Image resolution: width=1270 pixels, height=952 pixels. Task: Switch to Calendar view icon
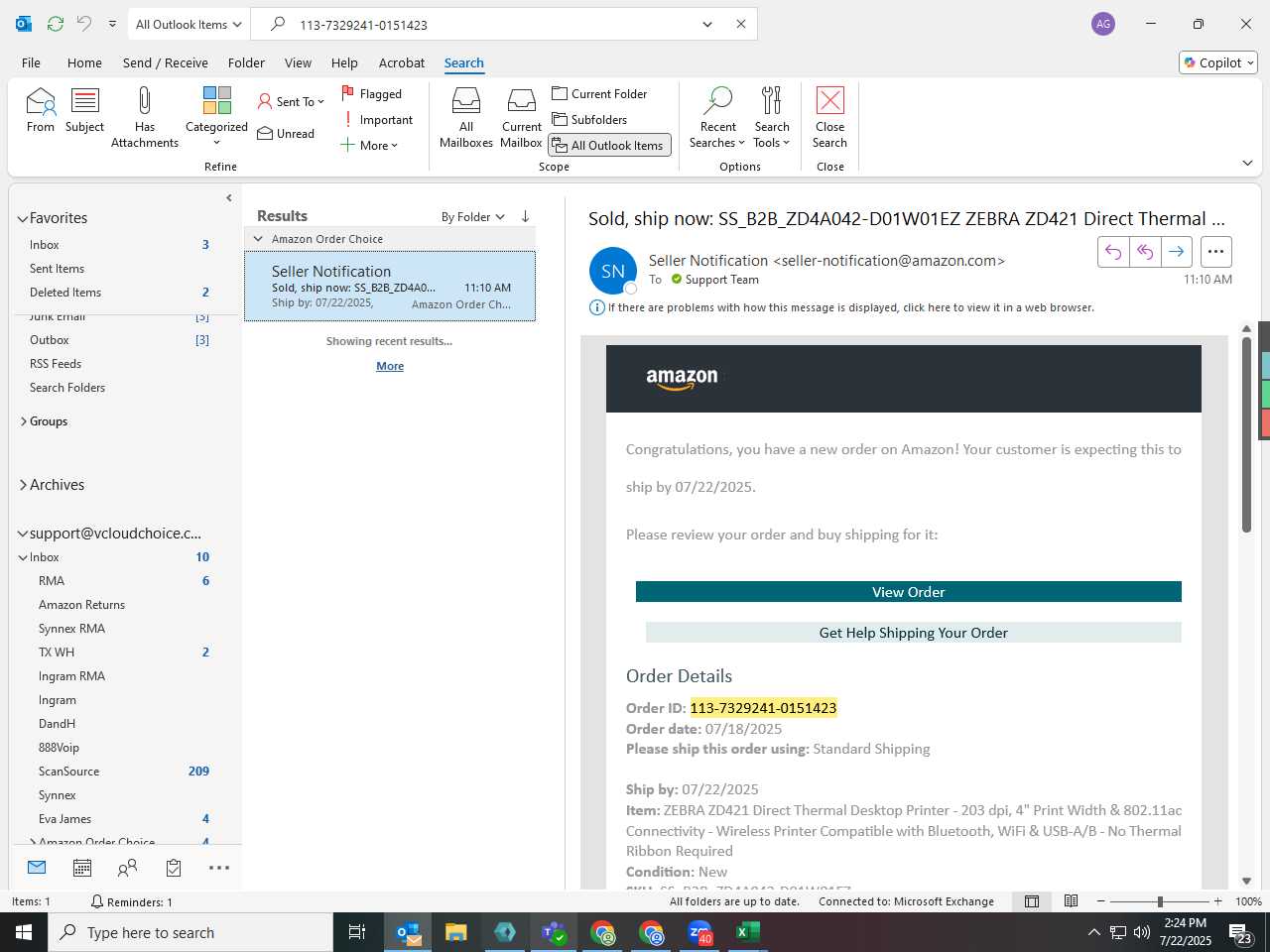point(82,868)
